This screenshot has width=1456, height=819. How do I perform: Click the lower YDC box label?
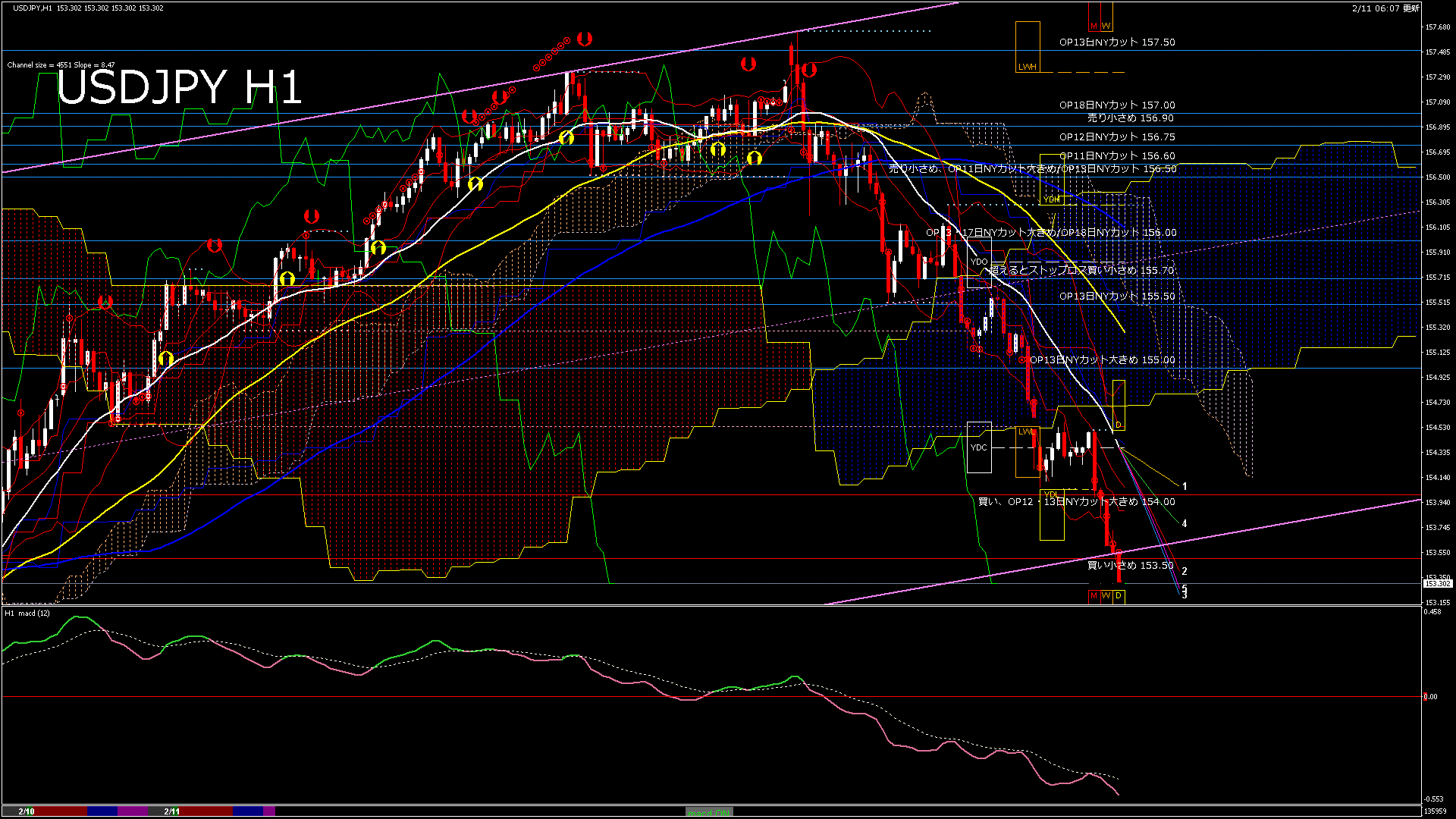pyautogui.click(x=979, y=447)
